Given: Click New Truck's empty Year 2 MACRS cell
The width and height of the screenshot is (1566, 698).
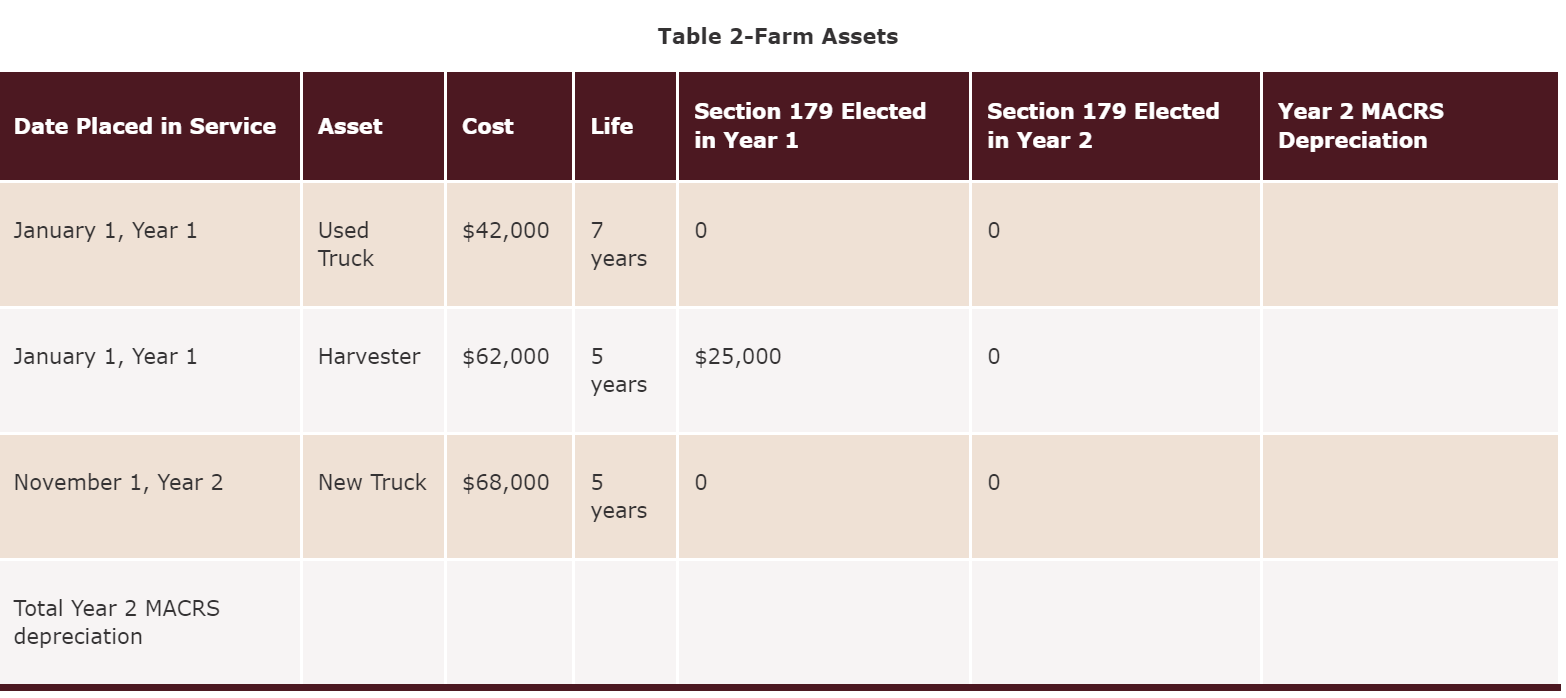Looking at the screenshot, I should [1410, 496].
